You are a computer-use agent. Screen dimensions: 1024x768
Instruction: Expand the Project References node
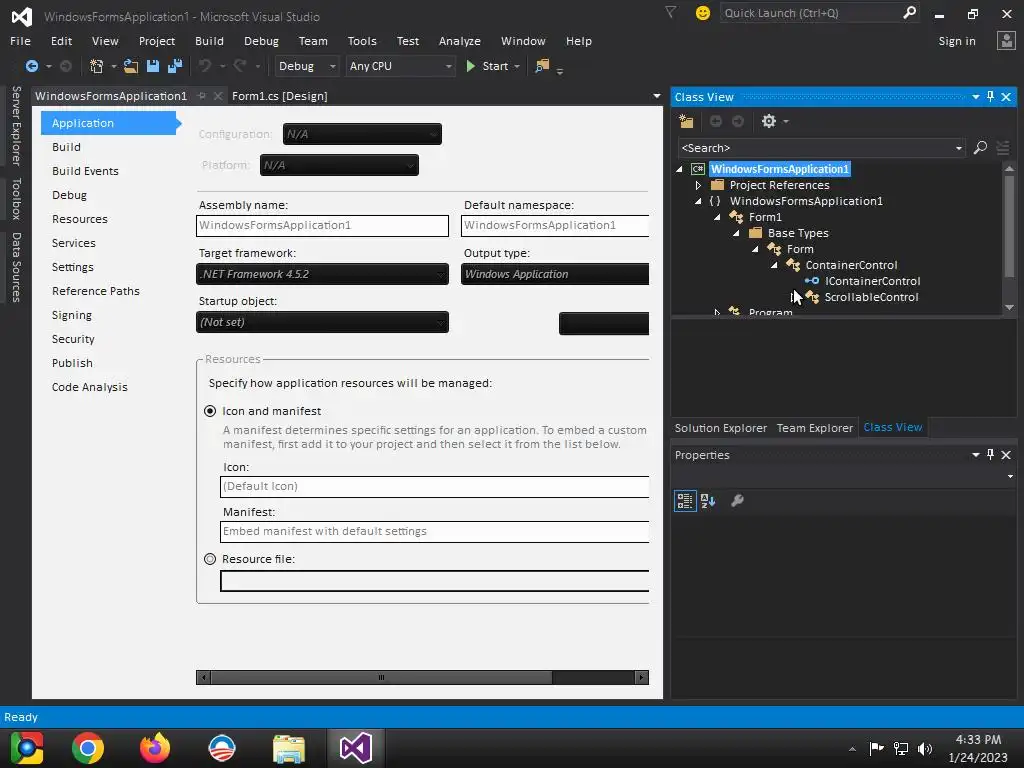[698, 185]
